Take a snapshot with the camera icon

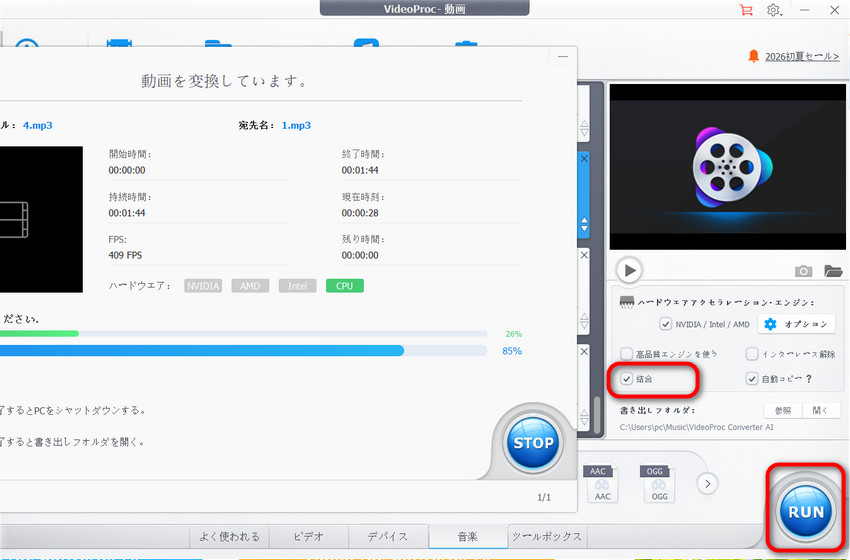point(803,271)
